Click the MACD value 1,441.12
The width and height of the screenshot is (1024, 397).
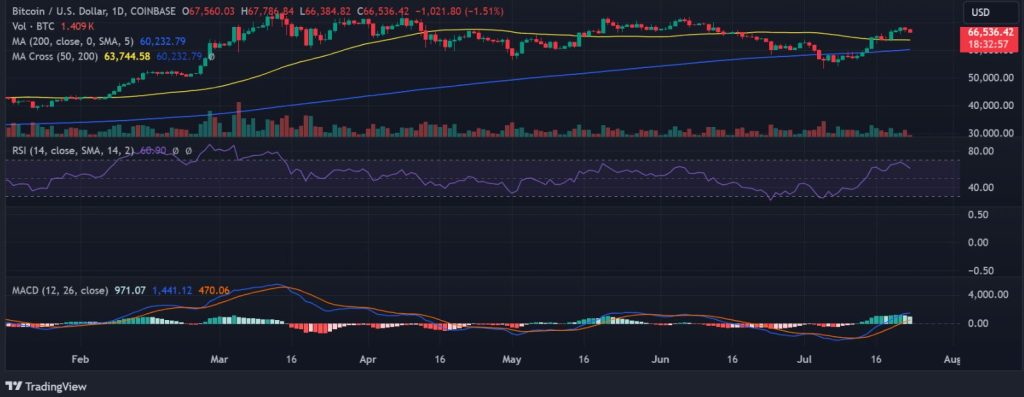pyautogui.click(x=171, y=290)
